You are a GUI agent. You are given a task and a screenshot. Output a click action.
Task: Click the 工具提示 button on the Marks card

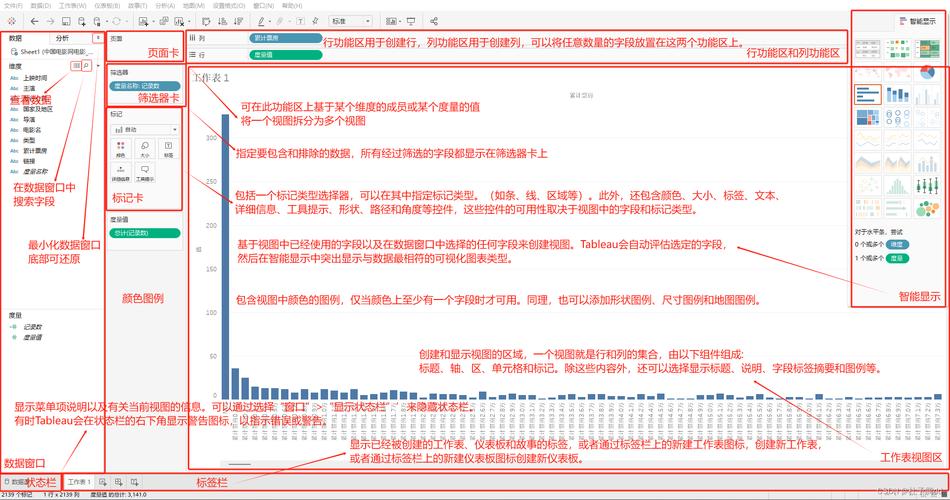145,172
